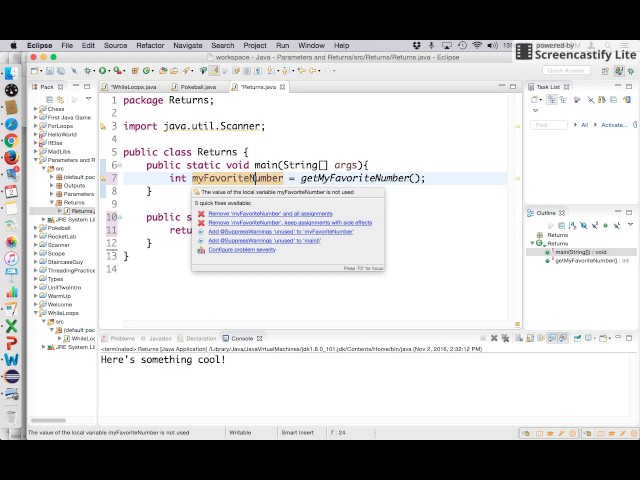Toggle Hide Fields in Outline toolbar

tap(584, 225)
